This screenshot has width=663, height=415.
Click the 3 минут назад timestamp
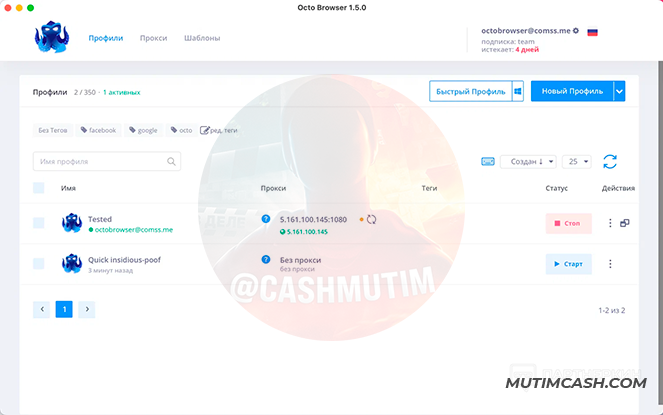point(110,270)
